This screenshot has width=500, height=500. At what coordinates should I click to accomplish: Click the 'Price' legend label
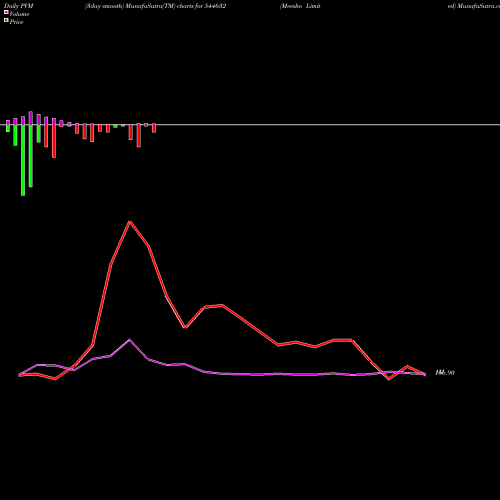point(16,22)
